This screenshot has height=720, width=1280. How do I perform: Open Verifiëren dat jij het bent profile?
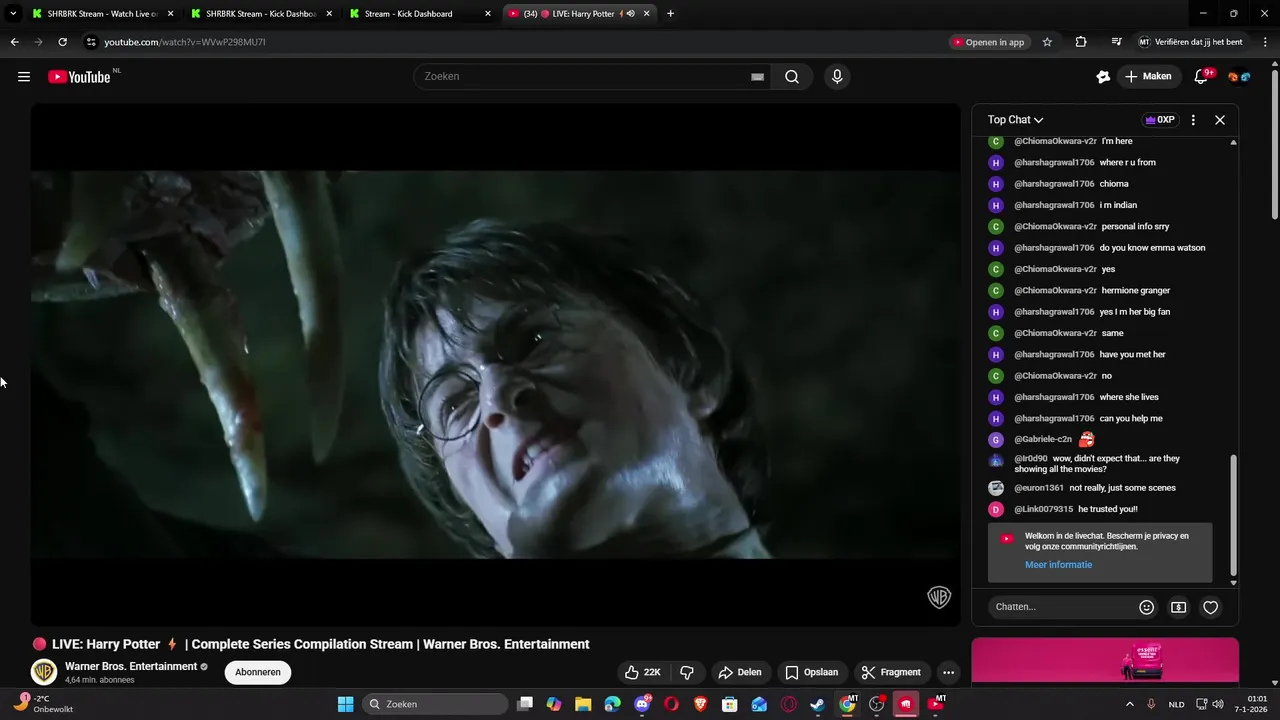pos(1190,42)
